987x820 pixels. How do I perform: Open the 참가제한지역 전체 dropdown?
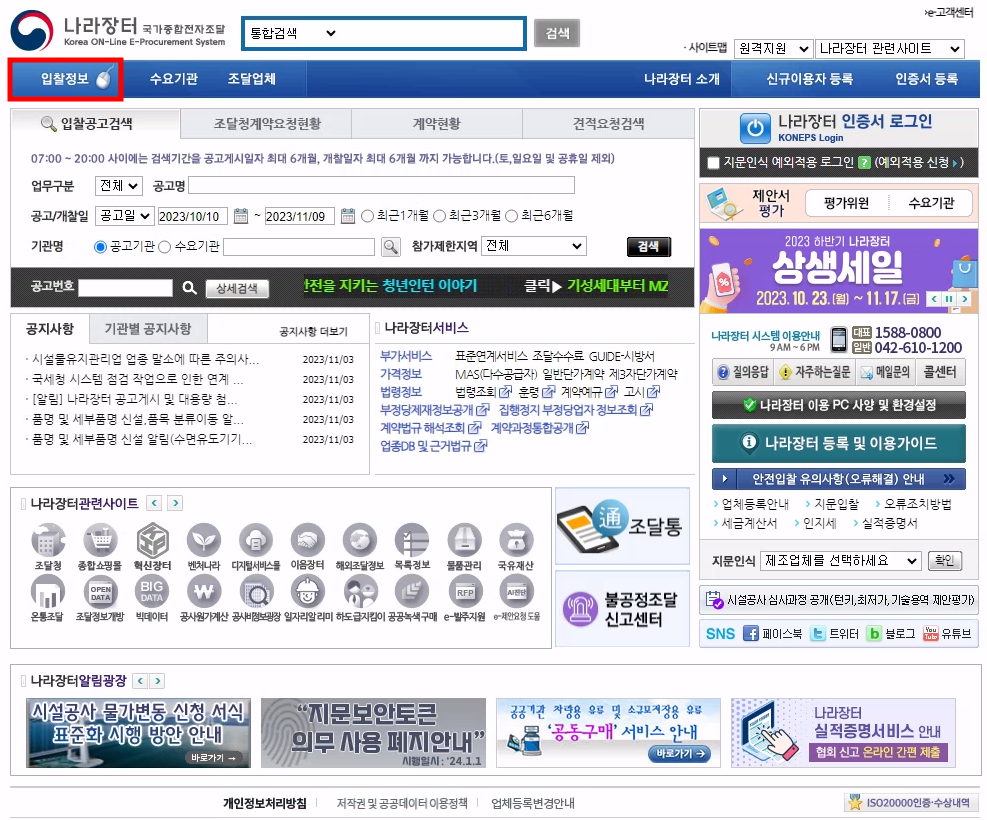coord(534,246)
